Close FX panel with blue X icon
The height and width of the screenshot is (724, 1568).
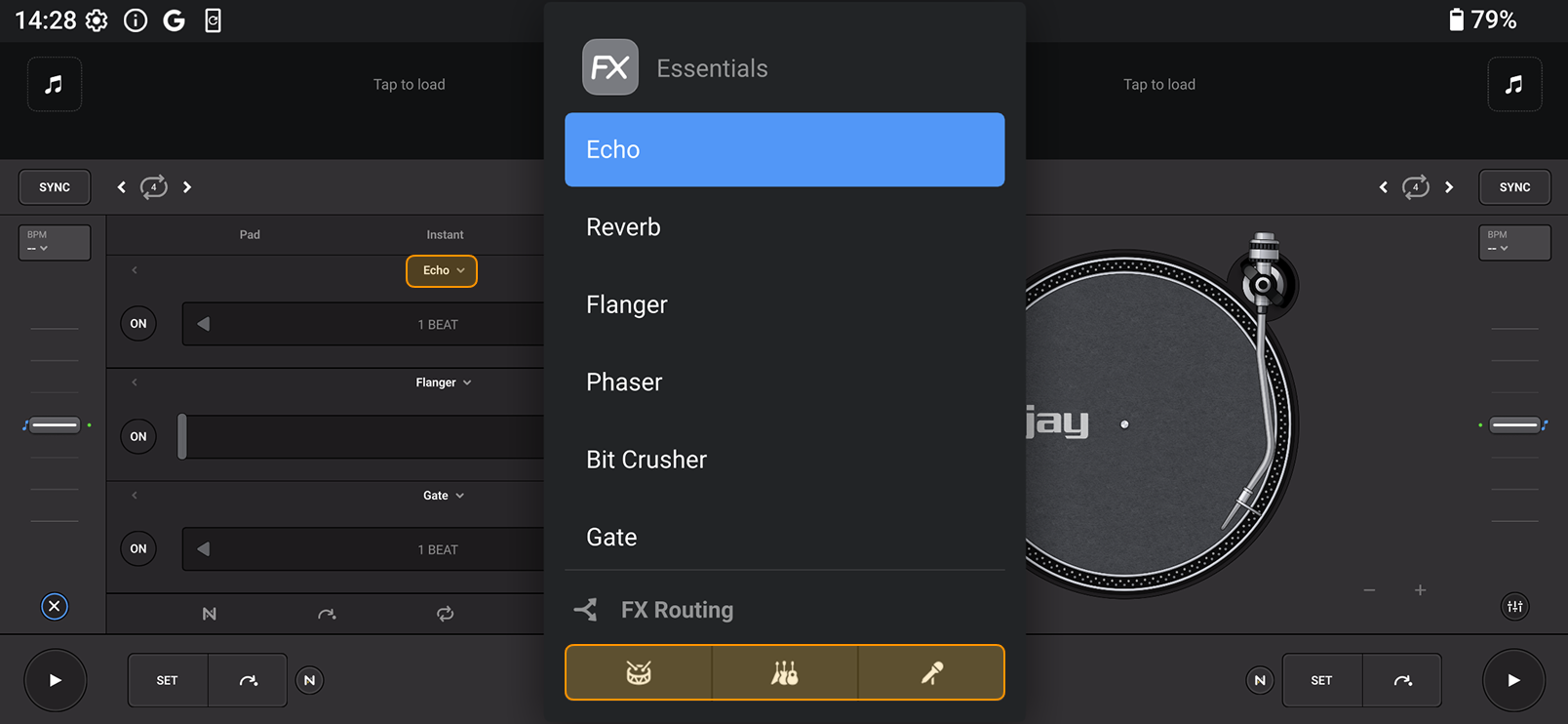pyautogui.click(x=55, y=606)
